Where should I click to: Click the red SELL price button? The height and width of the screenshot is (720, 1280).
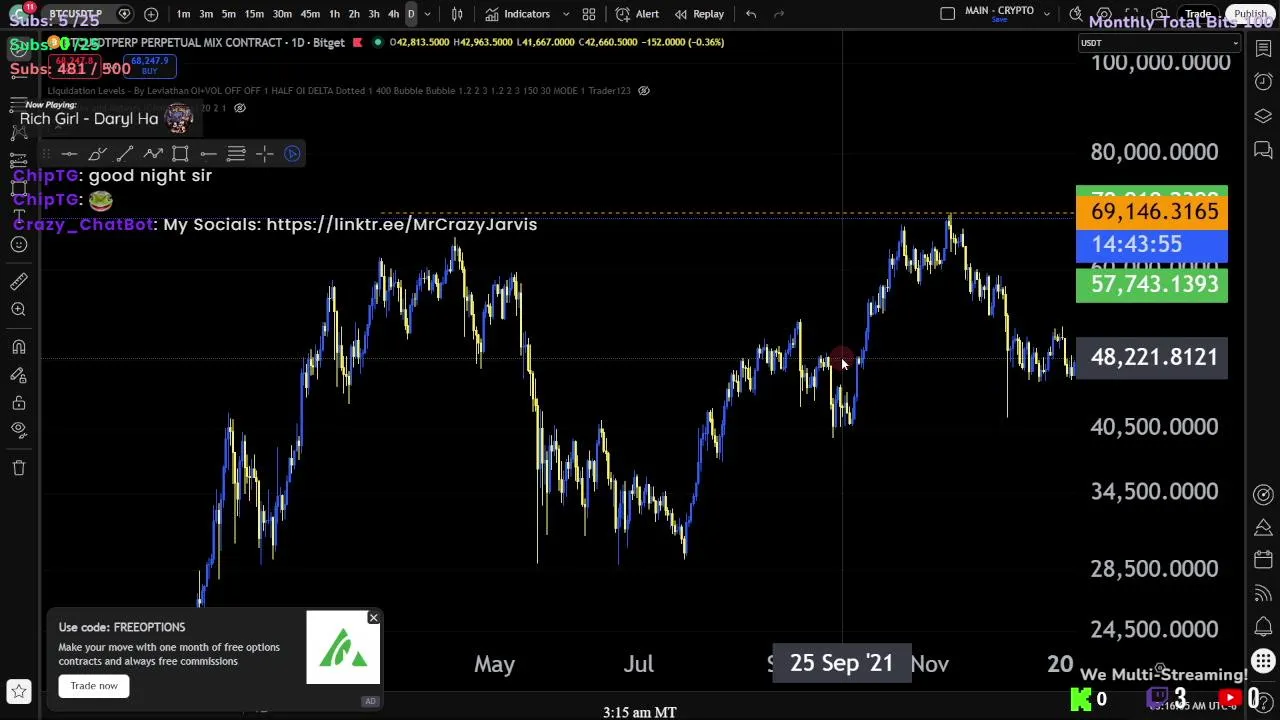76,66
